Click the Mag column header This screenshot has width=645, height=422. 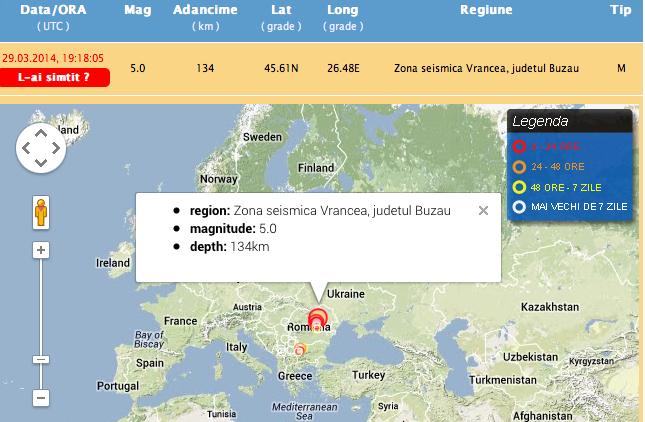pos(137,10)
